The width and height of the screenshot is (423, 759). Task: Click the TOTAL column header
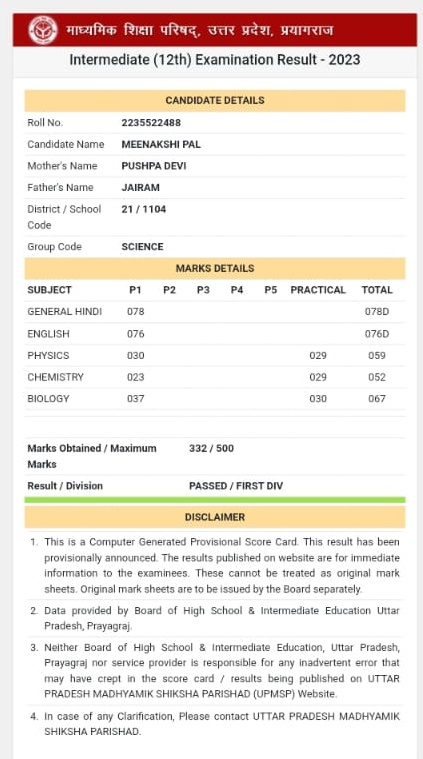(377, 290)
